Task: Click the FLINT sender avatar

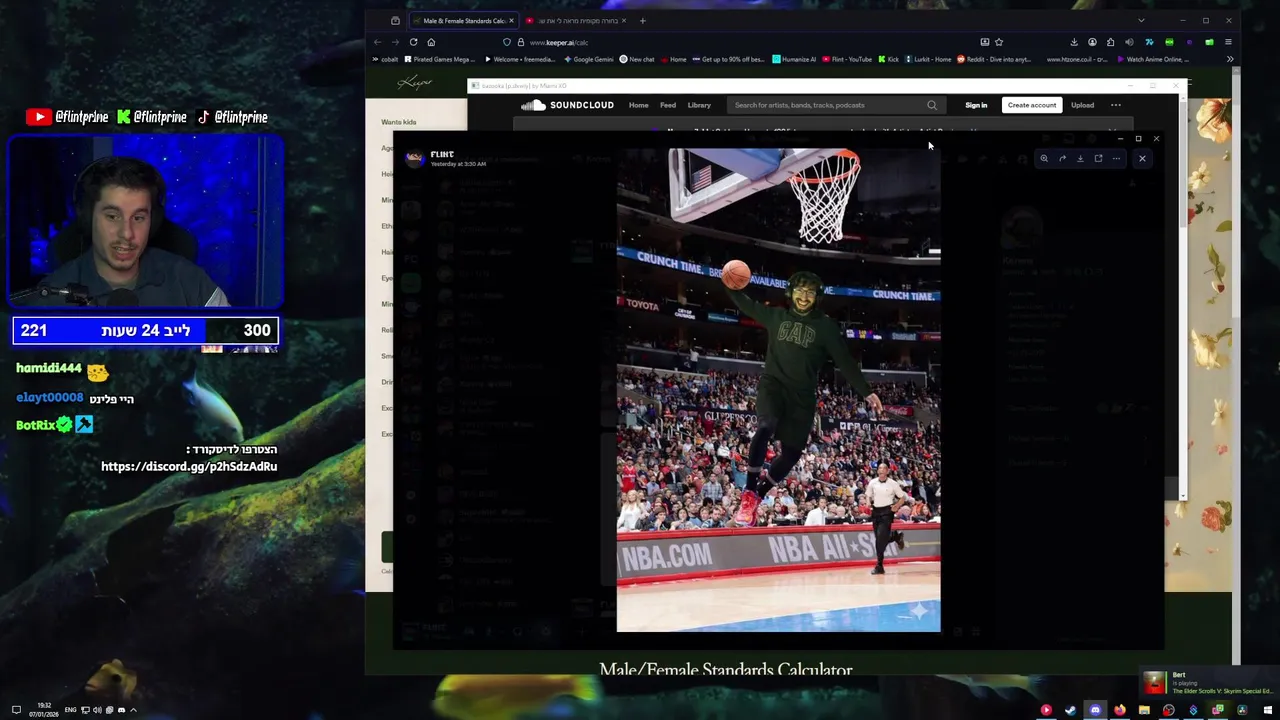Action: tap(414, 158)
